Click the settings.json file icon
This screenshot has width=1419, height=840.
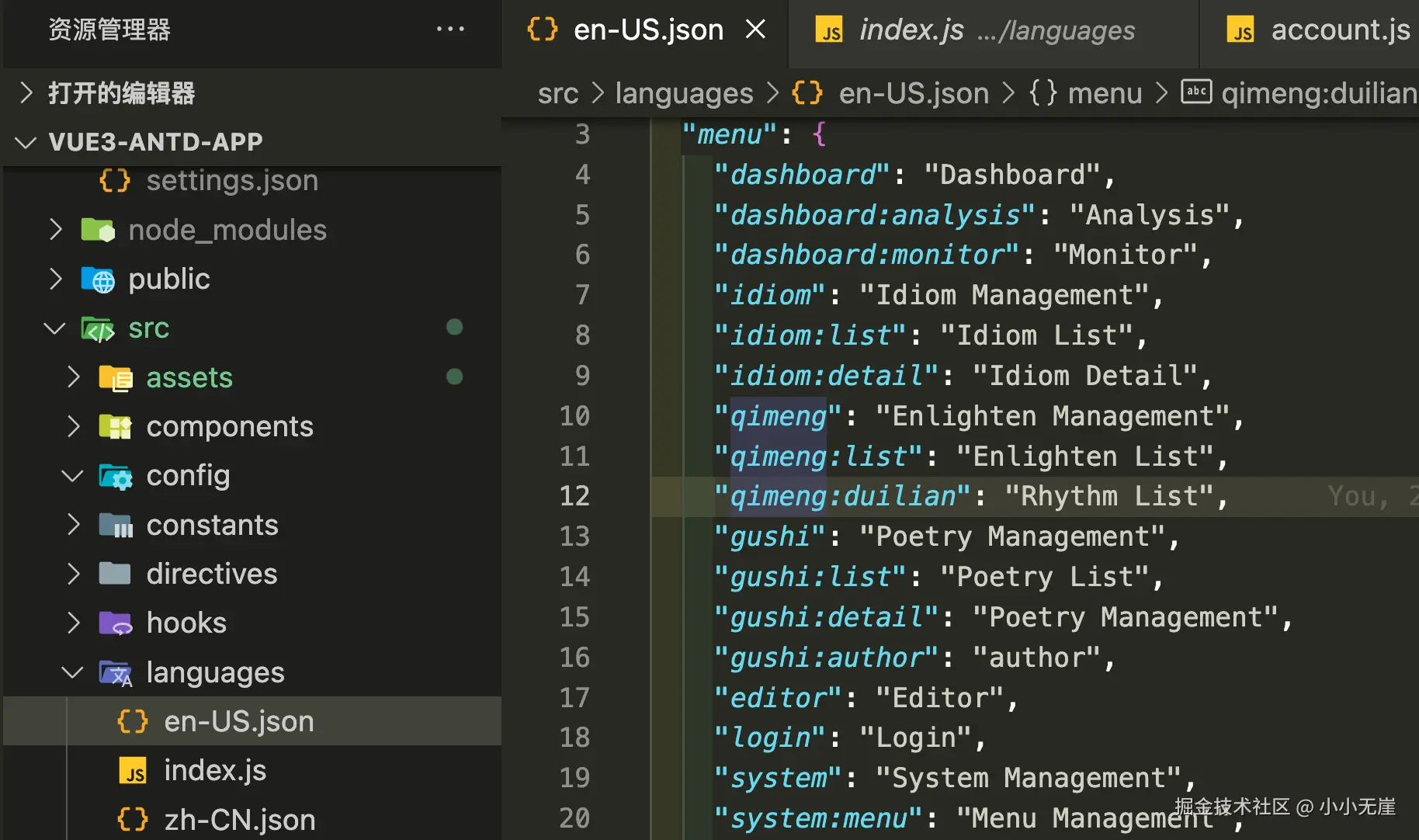point(115,181)
